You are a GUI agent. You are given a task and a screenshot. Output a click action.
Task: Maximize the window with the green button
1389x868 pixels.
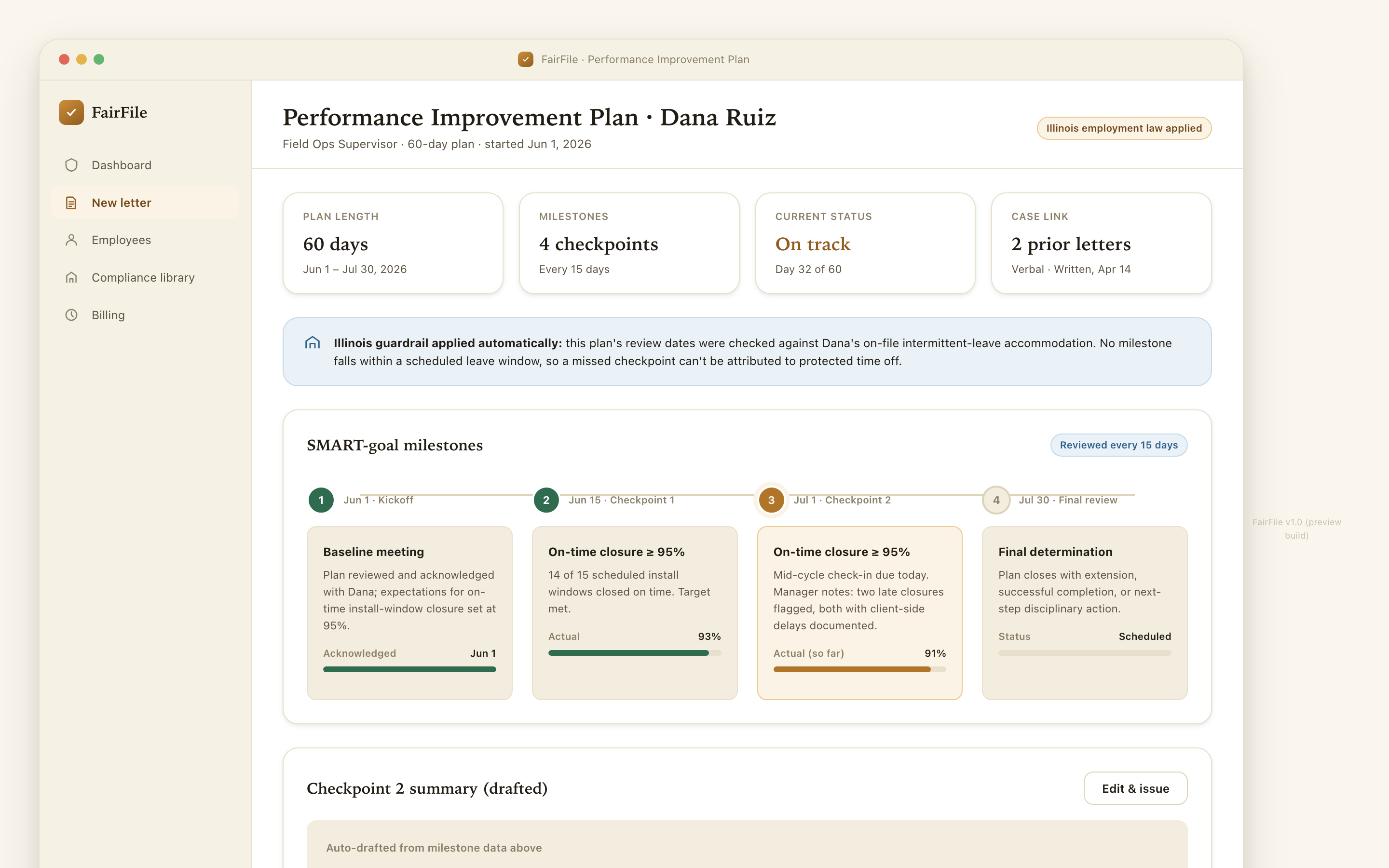pyautogui.click(x=99, y=59)
